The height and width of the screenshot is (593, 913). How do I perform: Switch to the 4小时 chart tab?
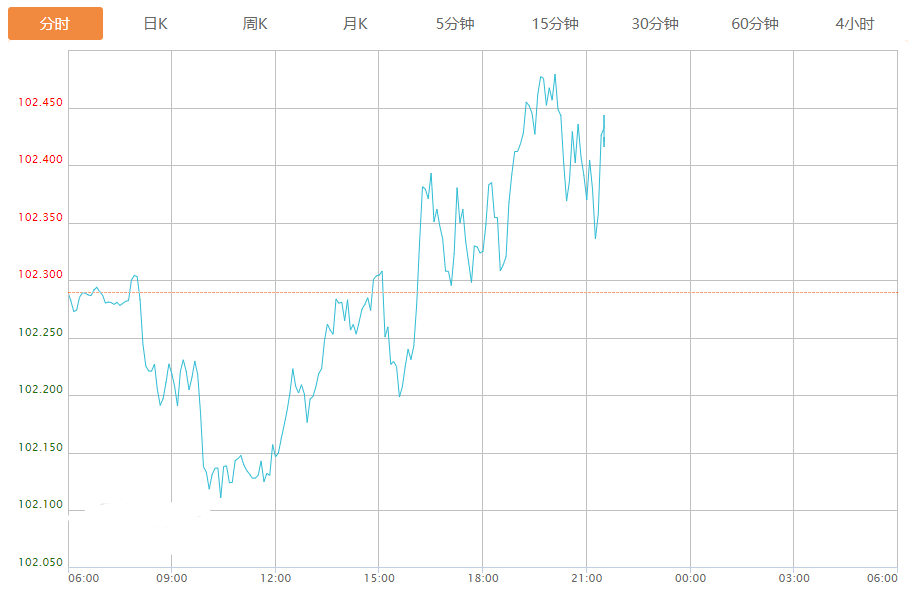855,24
